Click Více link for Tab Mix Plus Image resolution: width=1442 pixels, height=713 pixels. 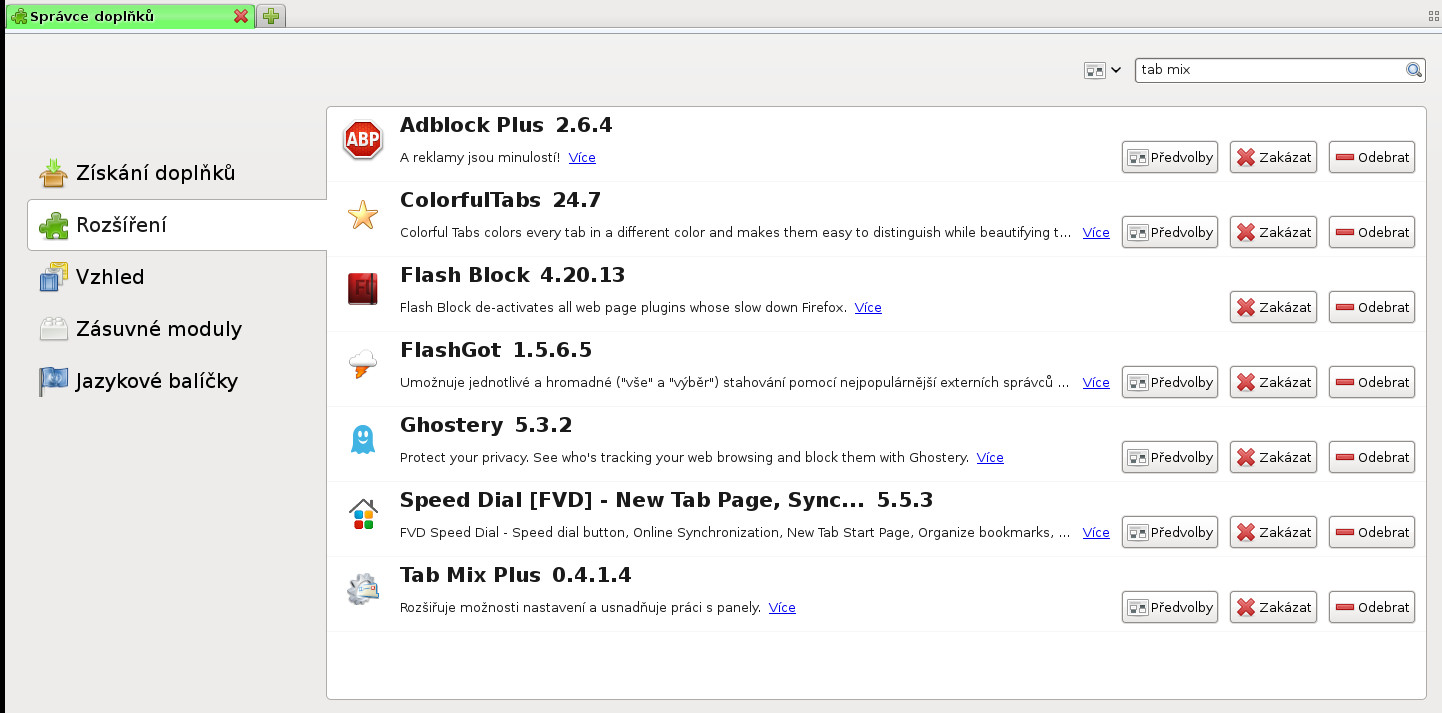coord(782,607)
